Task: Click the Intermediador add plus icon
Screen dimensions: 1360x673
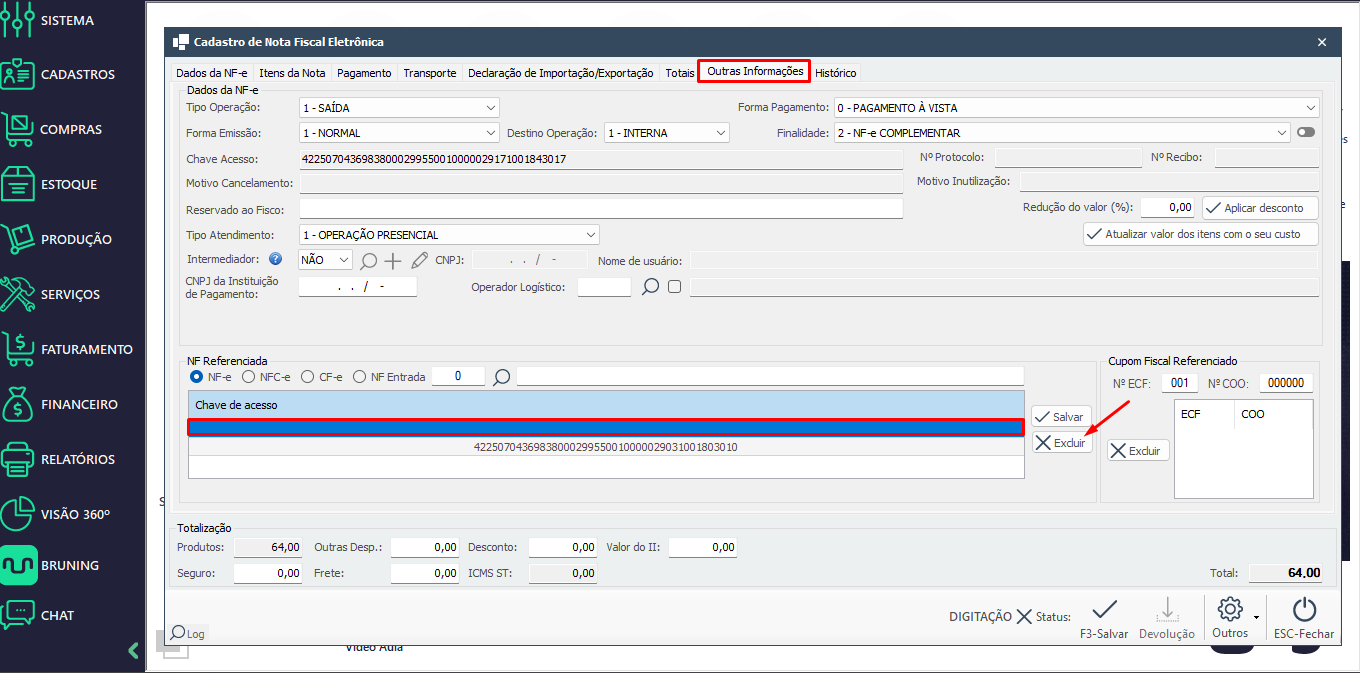Action: click(393, 260)
